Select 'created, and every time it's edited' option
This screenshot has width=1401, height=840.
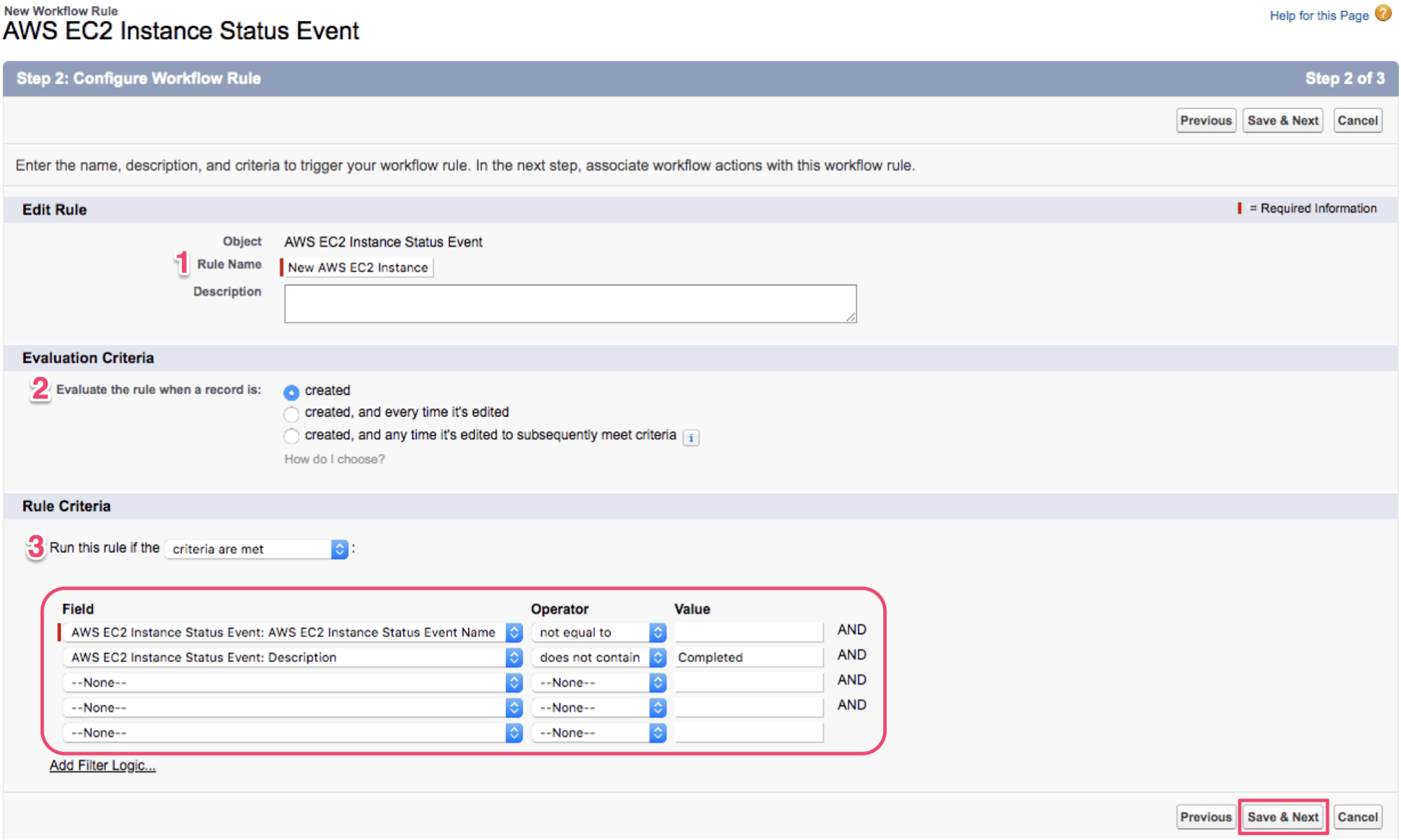[x=292, y=413]
